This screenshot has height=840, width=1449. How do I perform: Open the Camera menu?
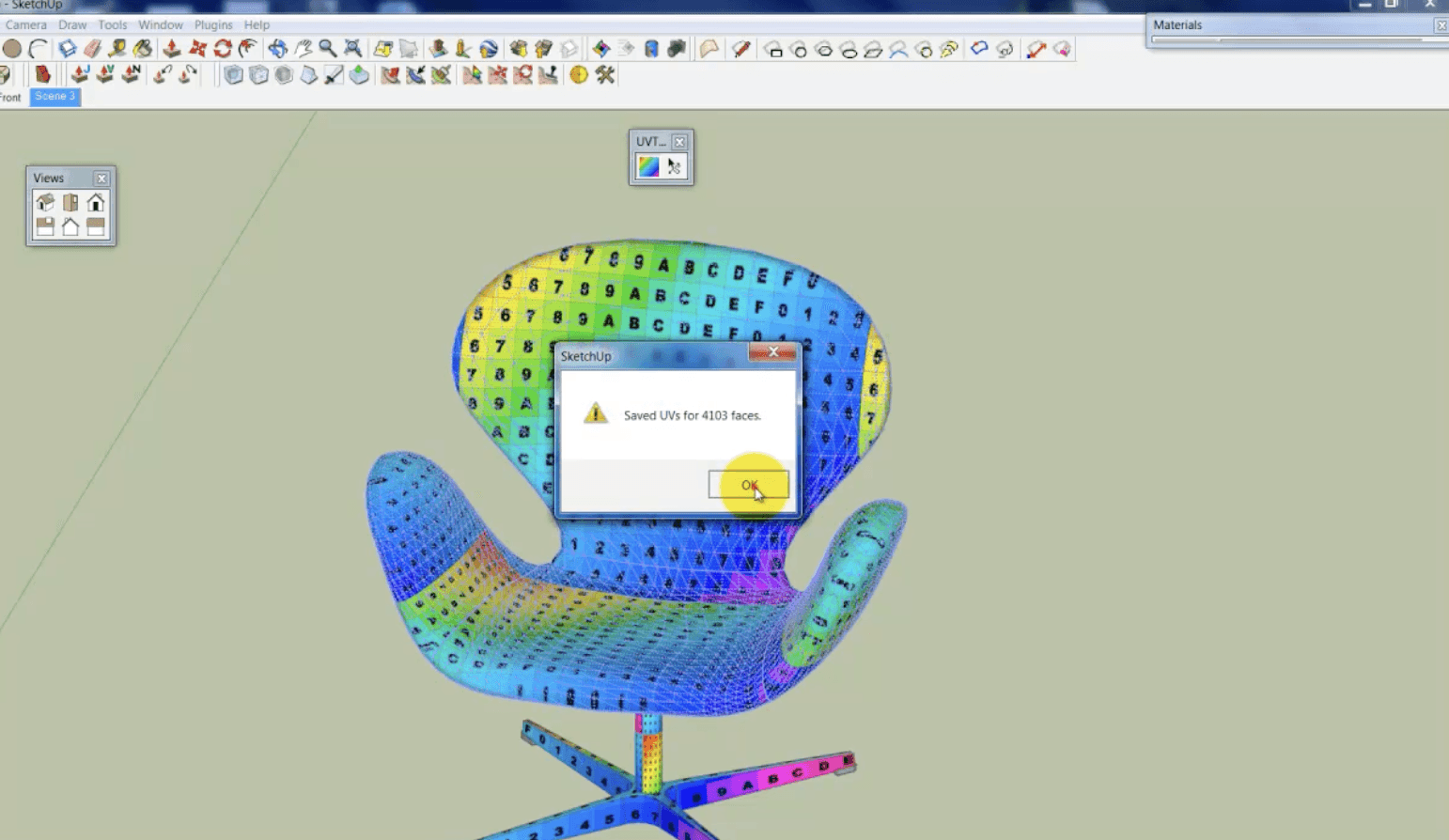pyautogui.click(x=25, y=24)
